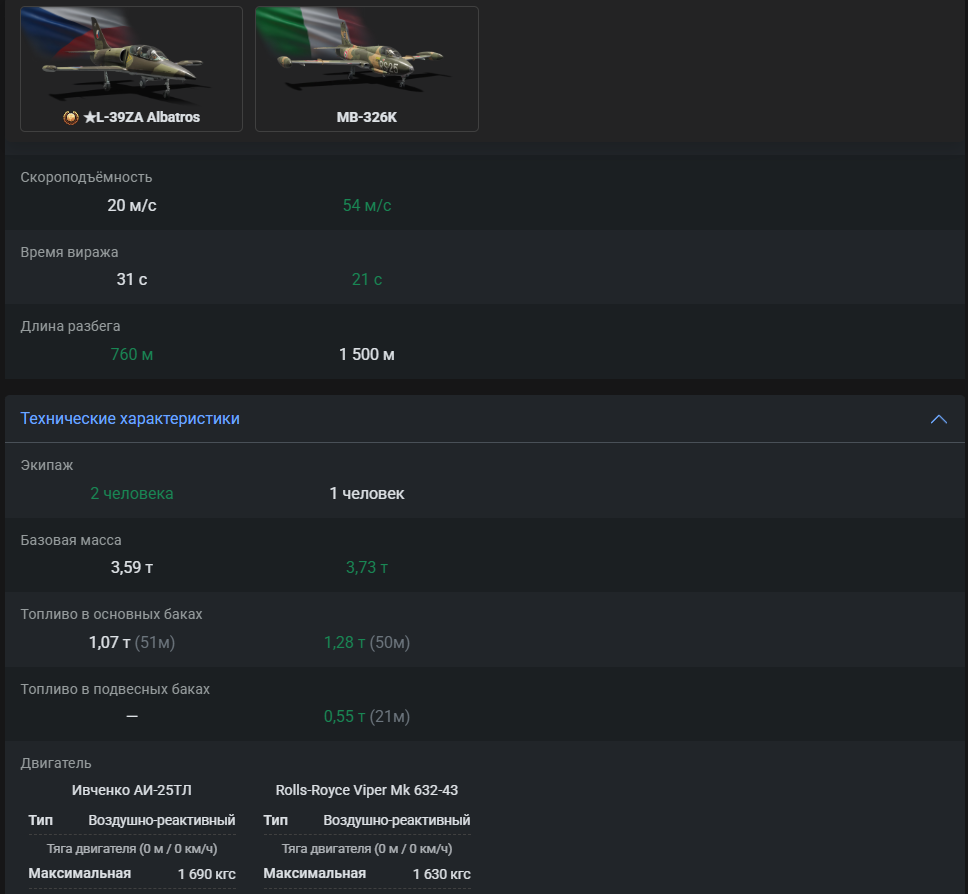The image size is (968, 894).
Task: Click the 54 м/с climb rate value
Action: [x=367, y=206]
